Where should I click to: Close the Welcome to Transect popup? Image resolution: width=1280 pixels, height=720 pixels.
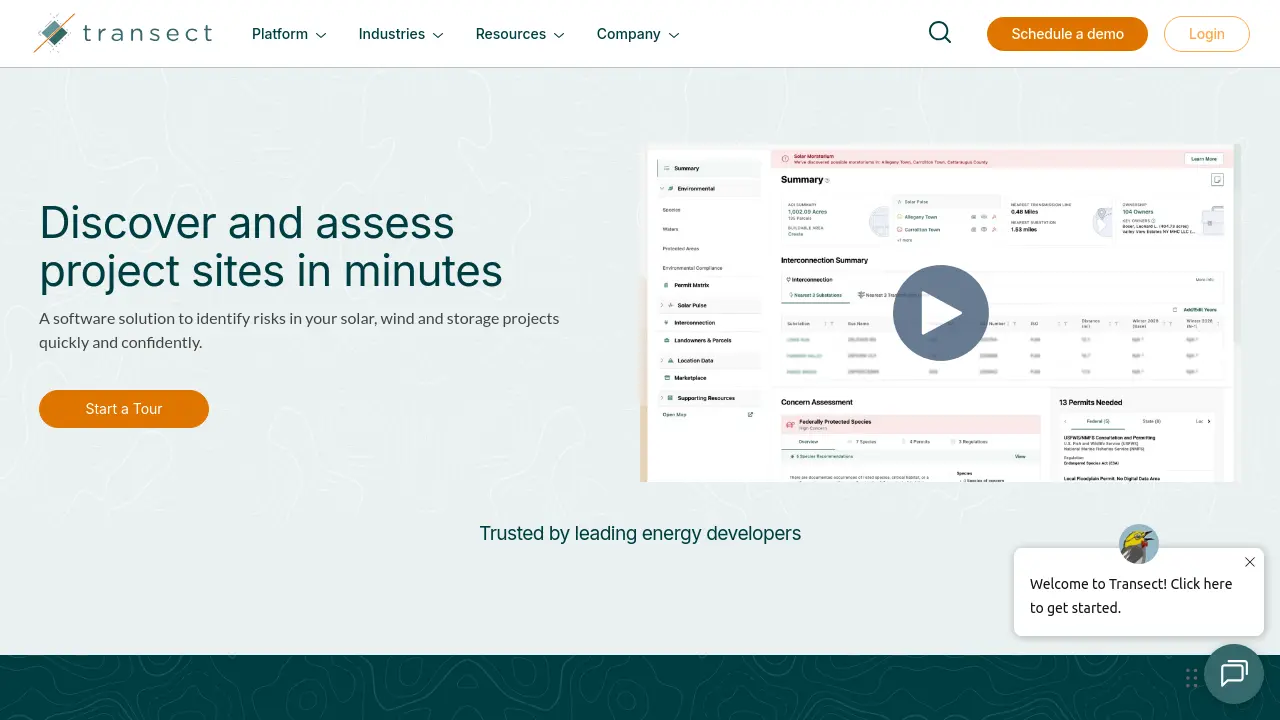1250,562
